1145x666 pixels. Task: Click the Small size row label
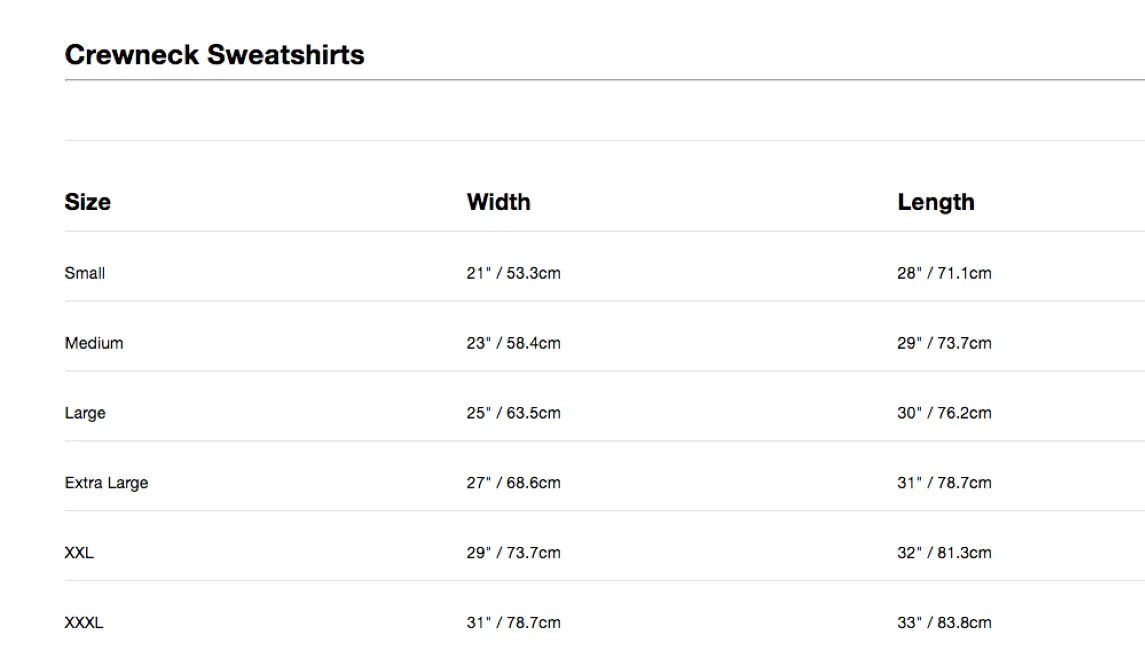pyautogui.click(x=85, y=273)
